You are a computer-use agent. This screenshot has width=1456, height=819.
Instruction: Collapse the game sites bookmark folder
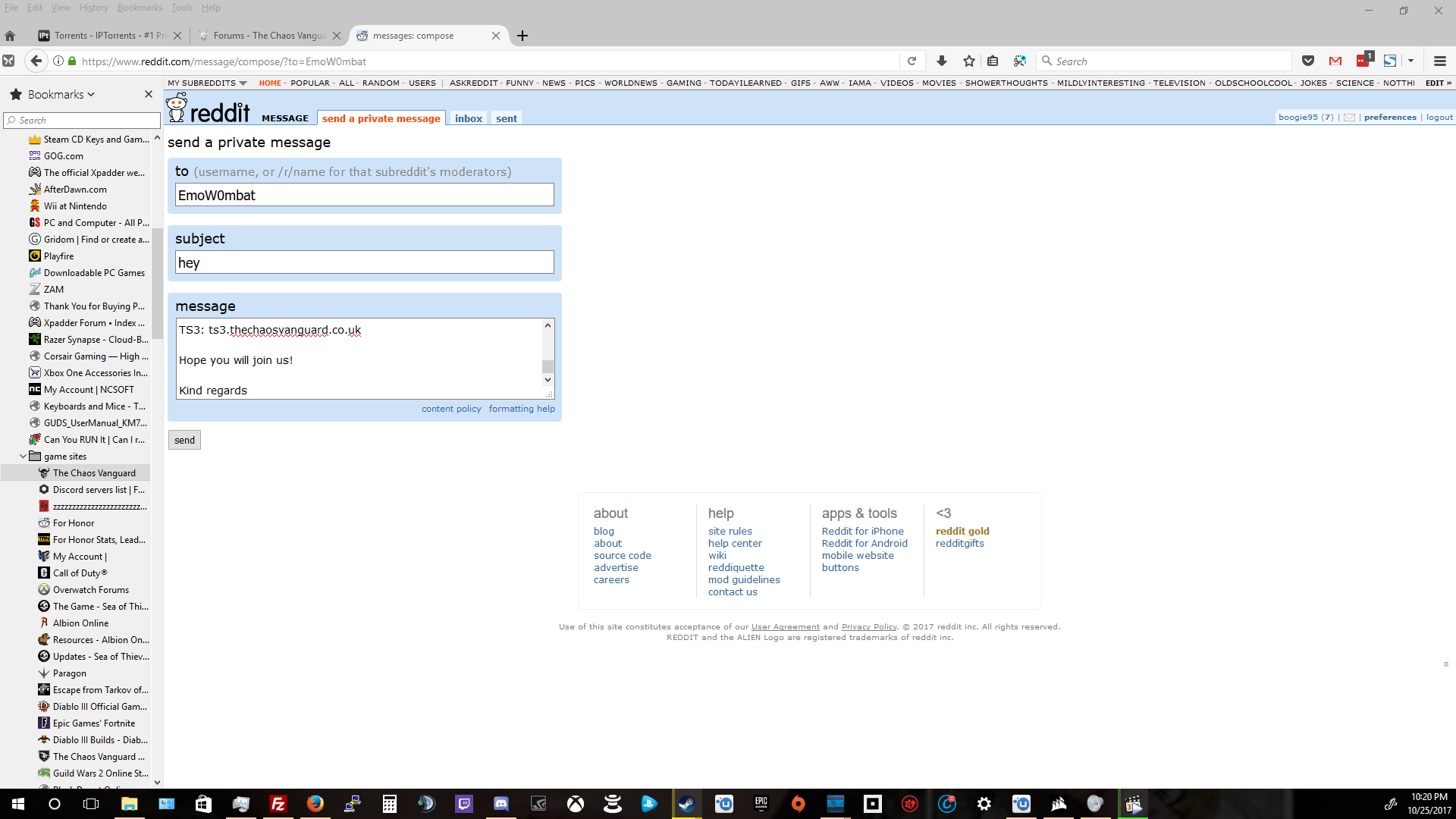pyautogui.click(x=23, y=457)
